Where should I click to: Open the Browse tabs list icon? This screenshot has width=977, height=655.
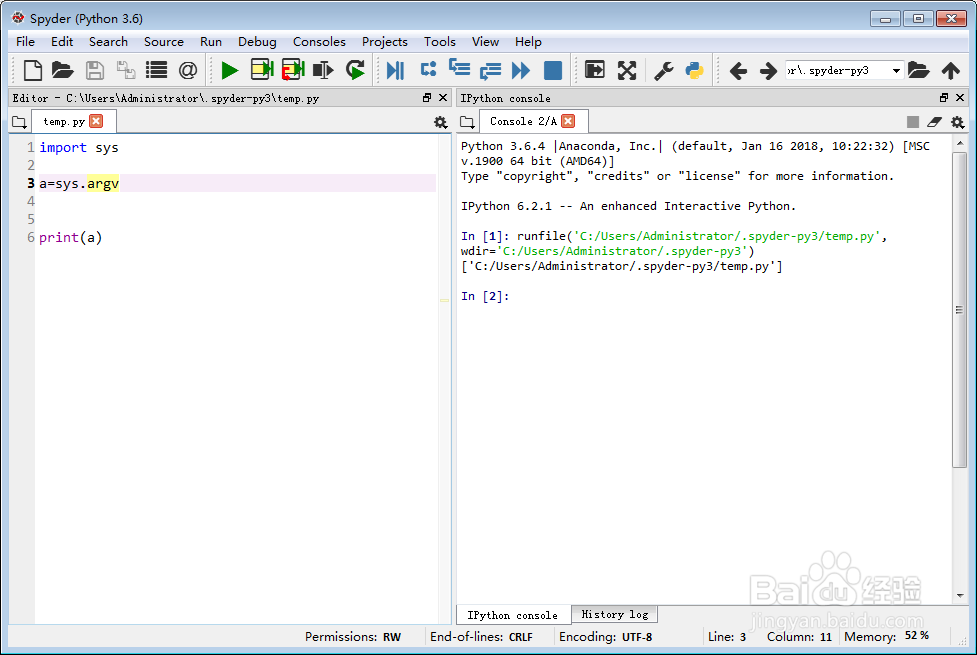[x=156, y=70]
